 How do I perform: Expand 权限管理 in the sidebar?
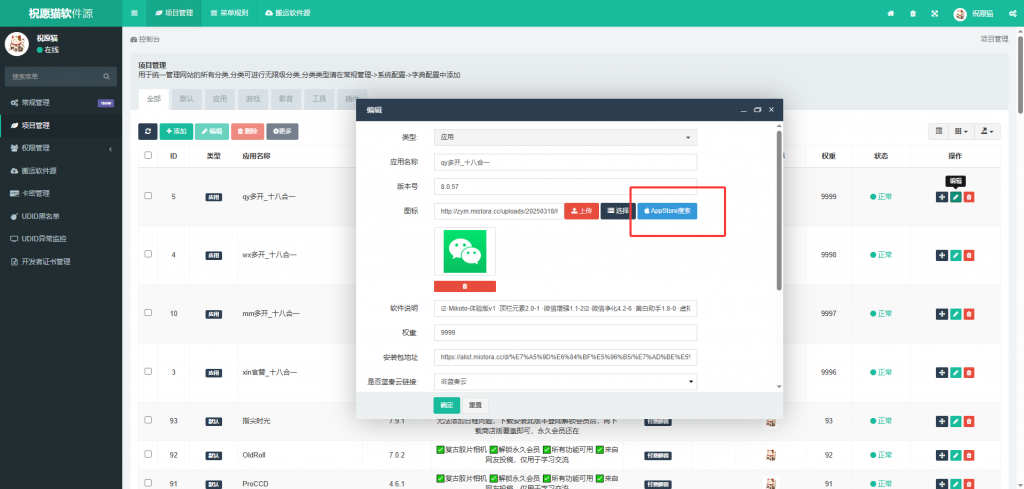61,148
